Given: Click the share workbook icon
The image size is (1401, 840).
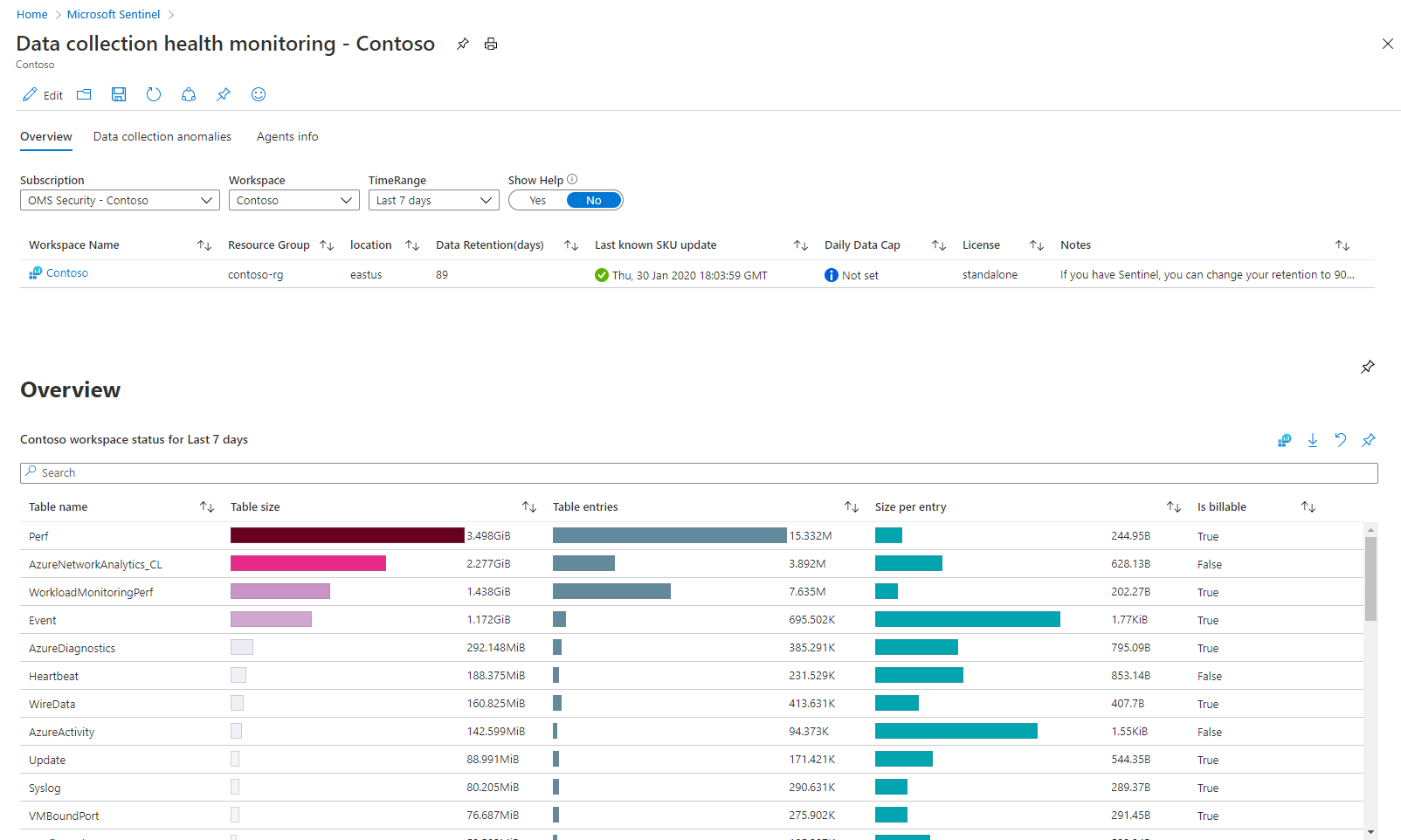Looking at the screenshot, I should tap(189, 94).
